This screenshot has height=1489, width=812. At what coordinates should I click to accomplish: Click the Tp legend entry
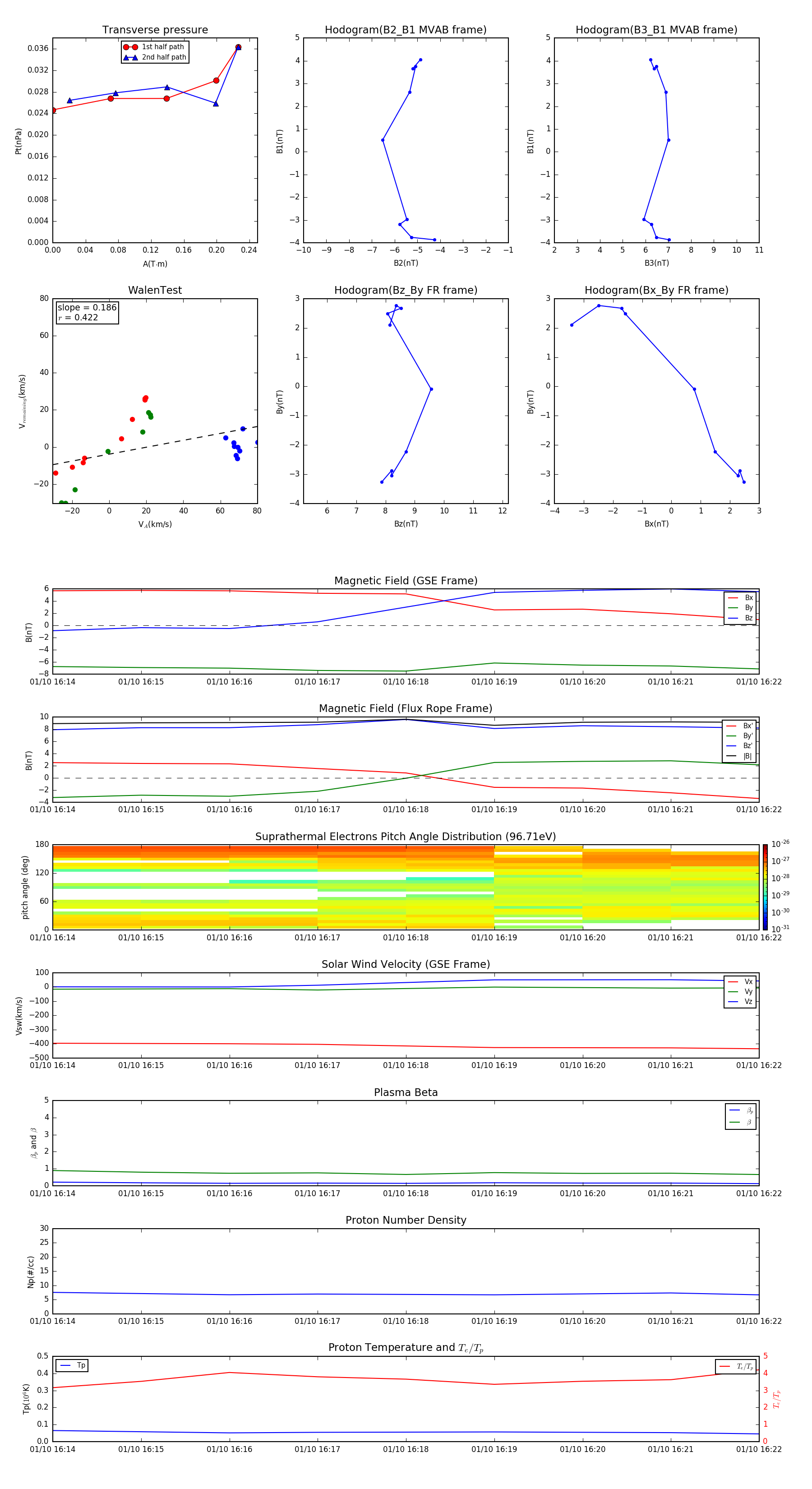[72, 1366]
